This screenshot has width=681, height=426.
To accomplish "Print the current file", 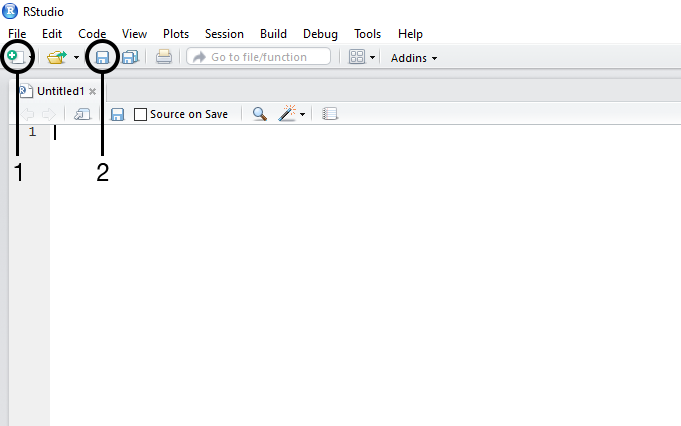I will tap(164, 57).
